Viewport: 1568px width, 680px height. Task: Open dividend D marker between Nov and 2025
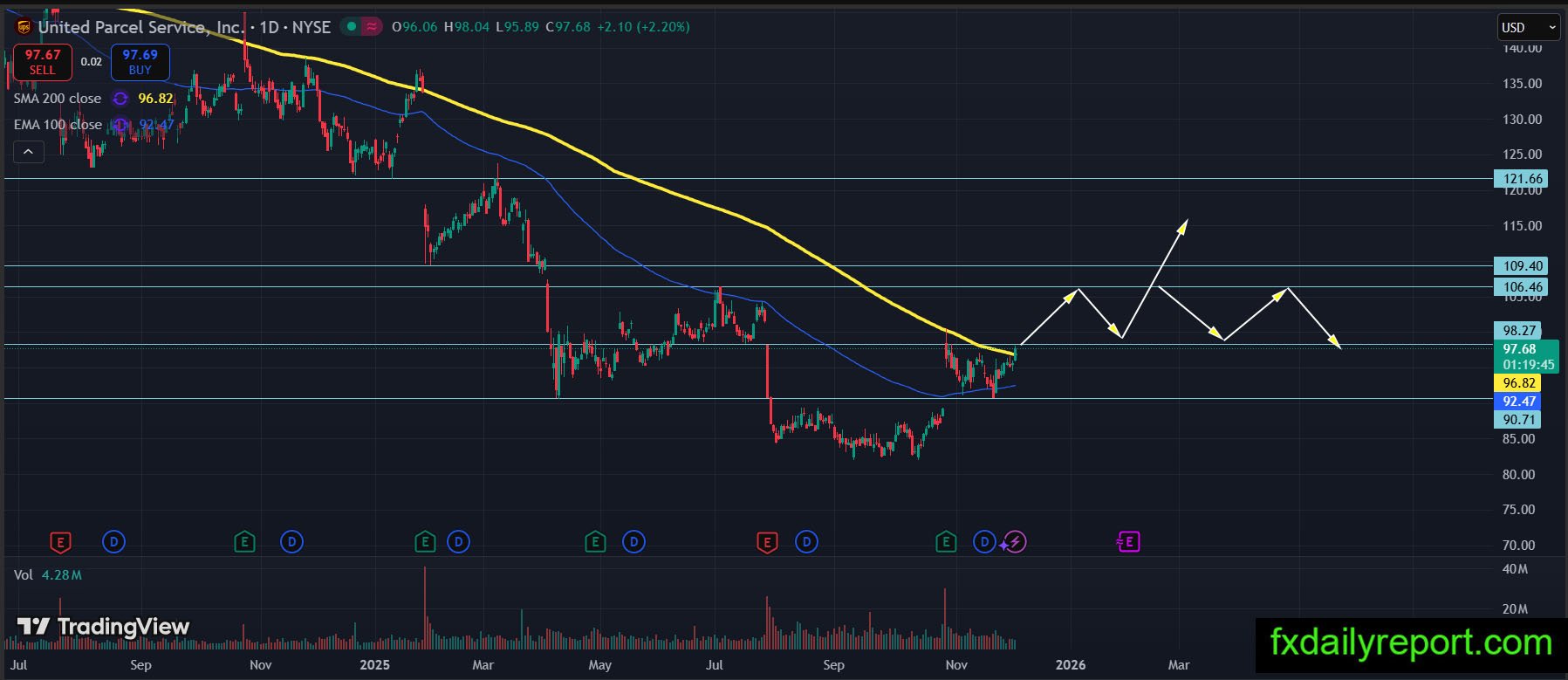pyautogui.click(x=291, y=542)
